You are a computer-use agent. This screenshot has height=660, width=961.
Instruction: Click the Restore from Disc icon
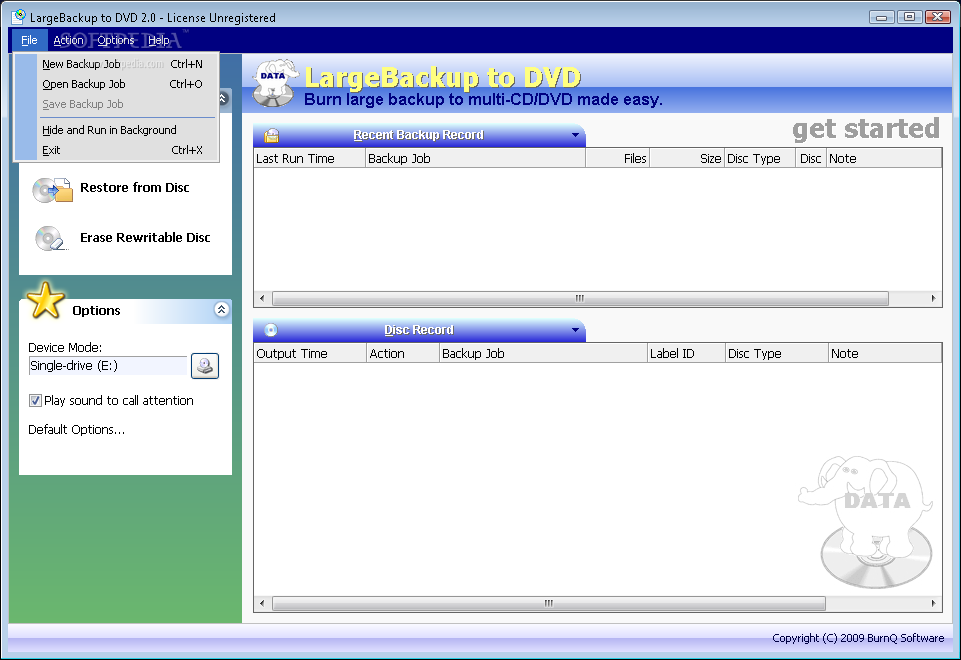coord(52,190)
